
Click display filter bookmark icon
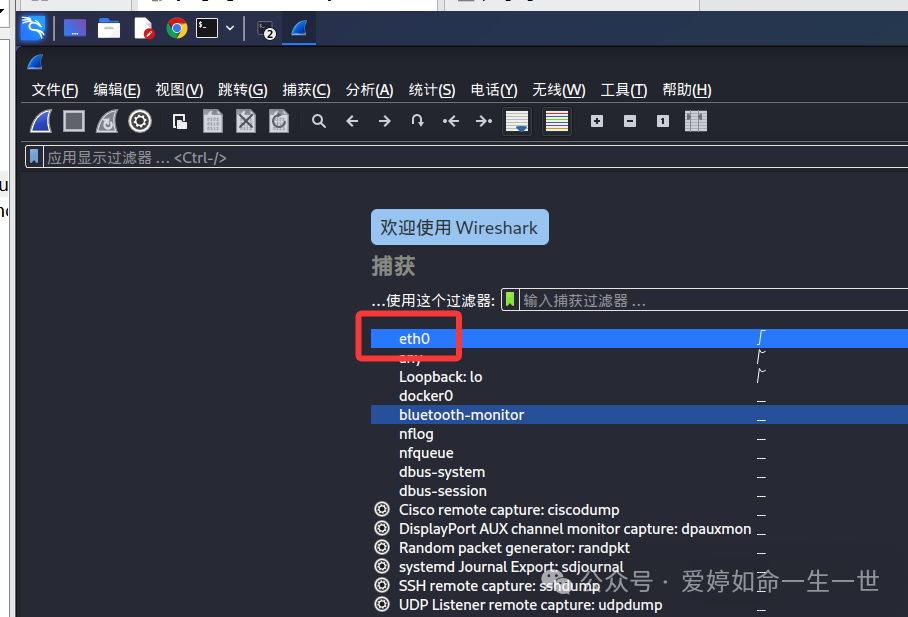click(34, 157)
